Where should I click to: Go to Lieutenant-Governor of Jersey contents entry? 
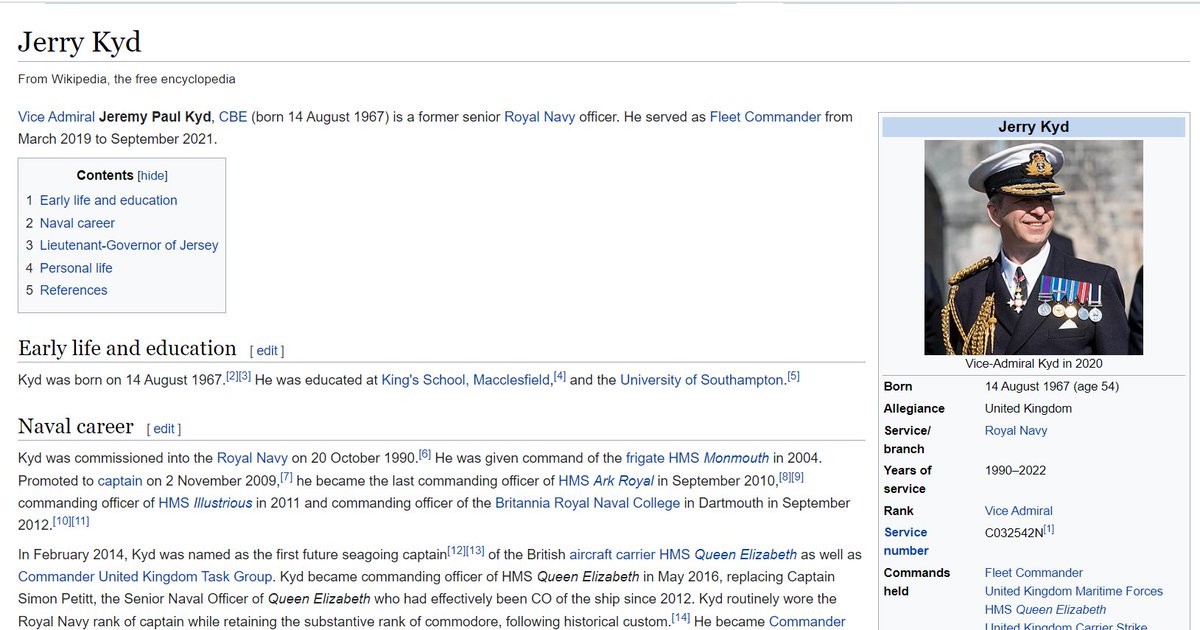[x=129, y=245]
